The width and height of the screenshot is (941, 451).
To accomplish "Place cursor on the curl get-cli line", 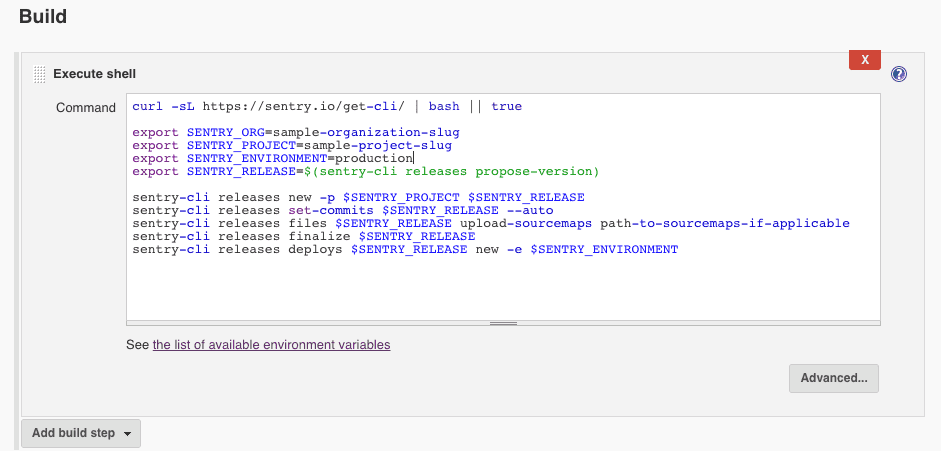I will click(x=326, y=106).
